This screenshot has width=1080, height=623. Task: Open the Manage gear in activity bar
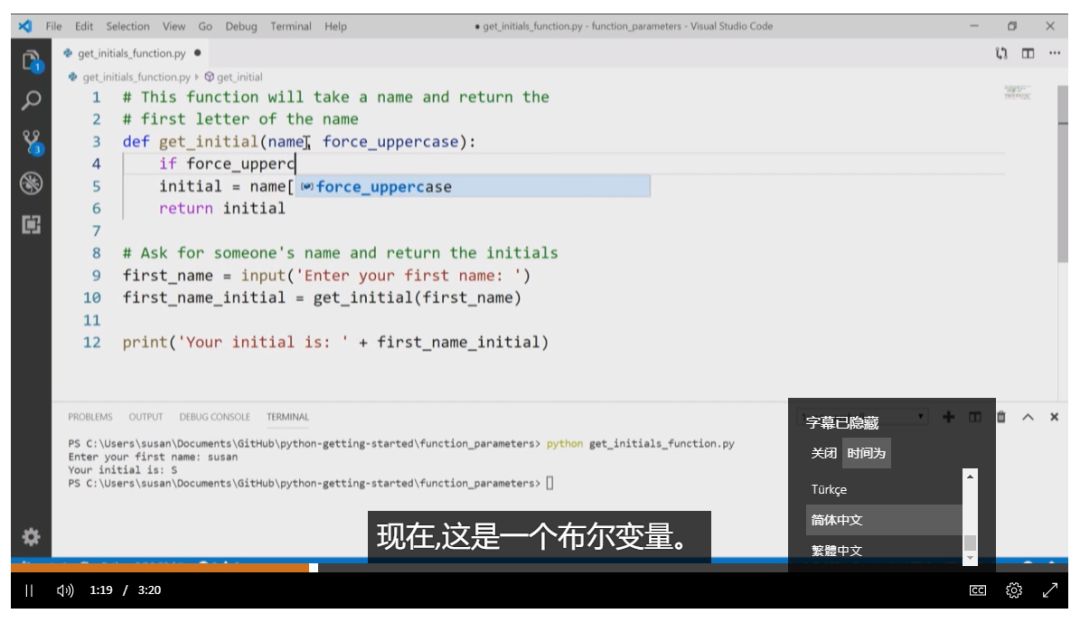pyautogui.click(x=31, y=536)
